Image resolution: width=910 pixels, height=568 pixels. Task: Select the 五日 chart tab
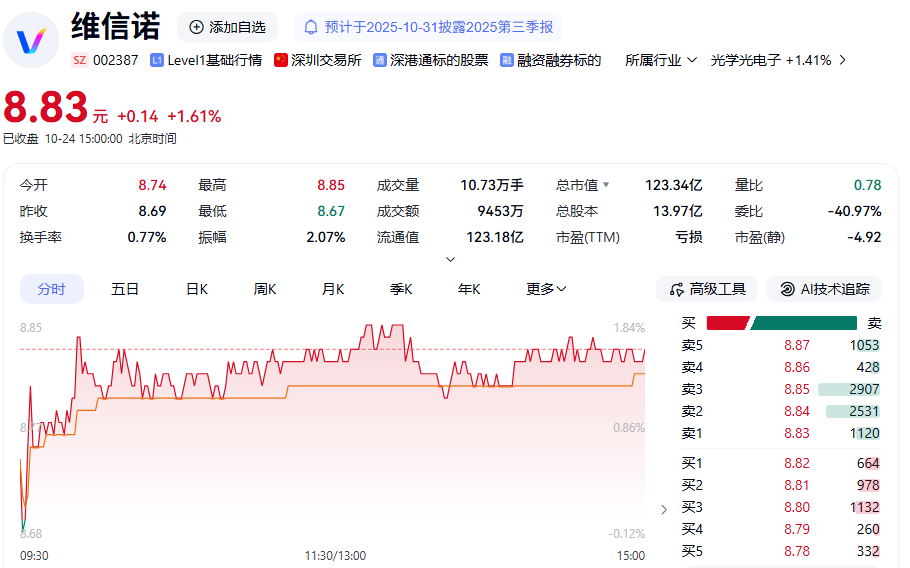tap(125, 289)
